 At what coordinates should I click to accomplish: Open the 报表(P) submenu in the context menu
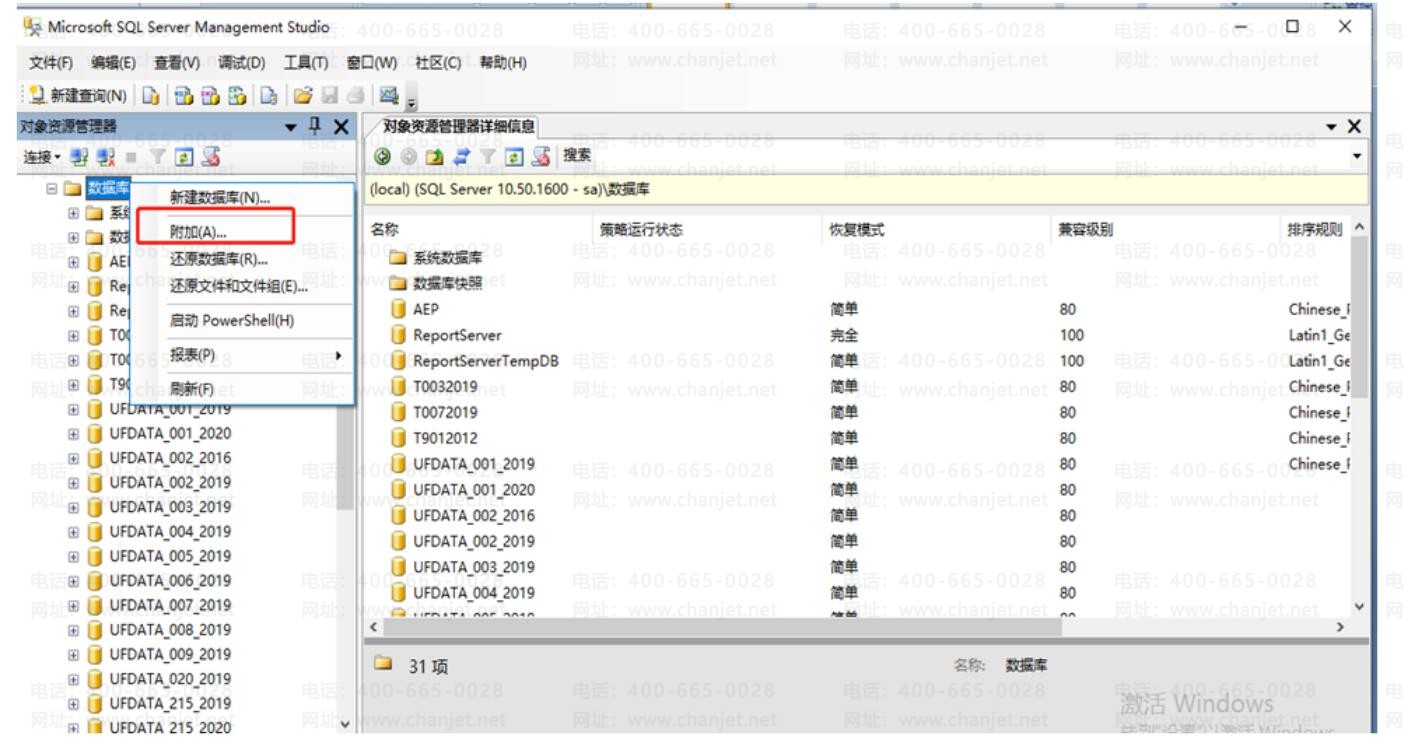243,355
